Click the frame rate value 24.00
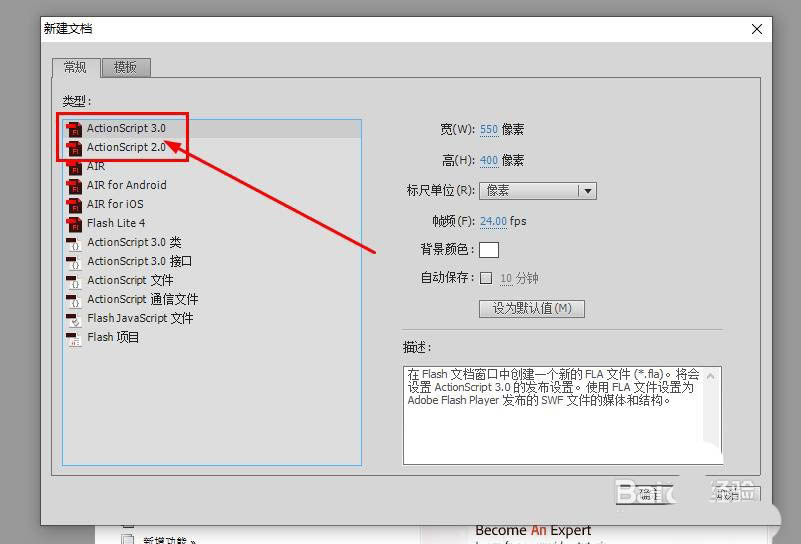Screen dimensions: 801x544 tap(493, 221)
